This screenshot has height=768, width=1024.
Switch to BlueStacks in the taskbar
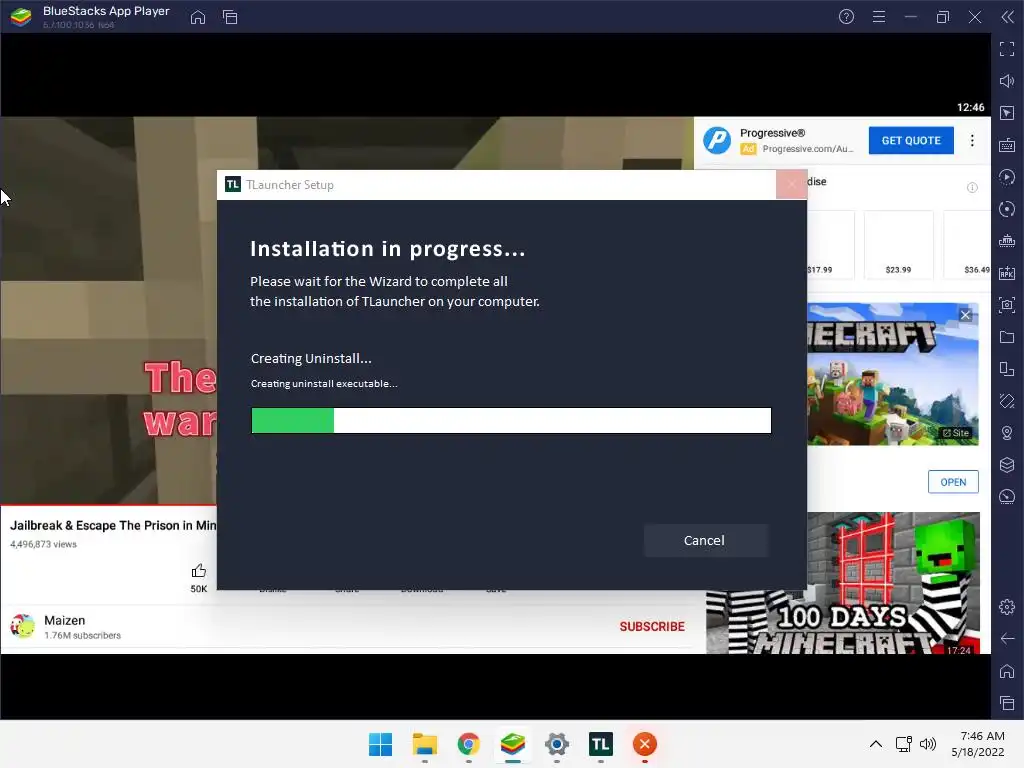pos(513,744)
